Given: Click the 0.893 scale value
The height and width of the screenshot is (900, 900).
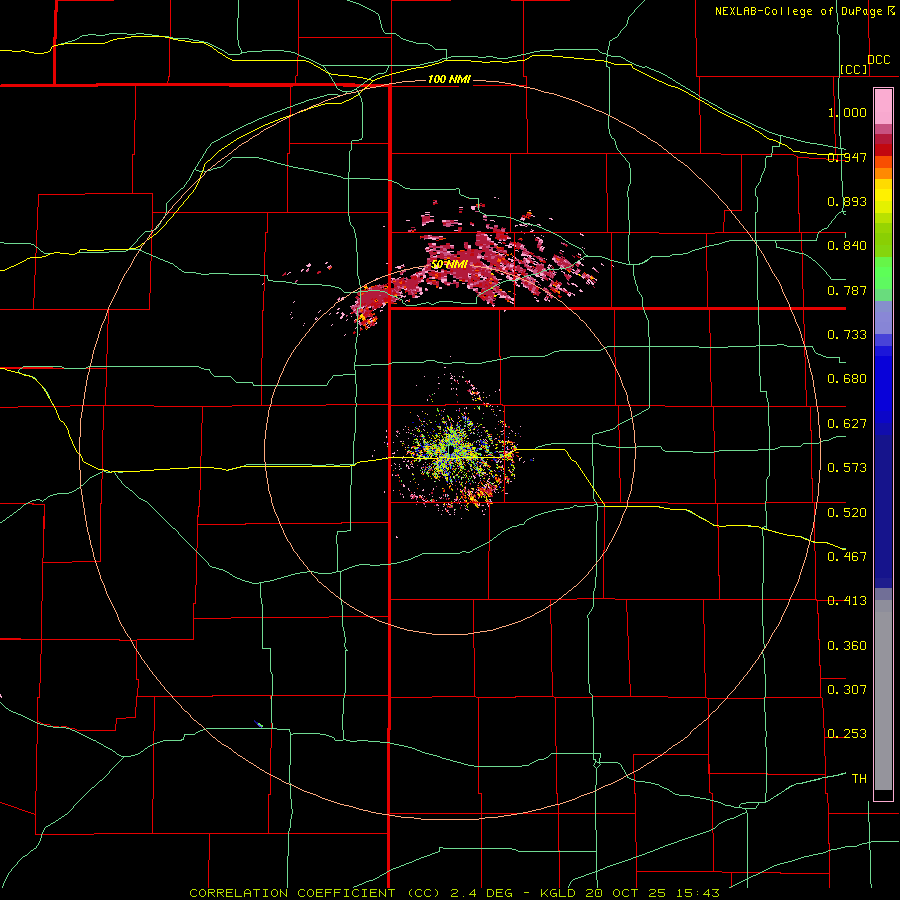Looking at the screenshot, I should coord(847,201).
